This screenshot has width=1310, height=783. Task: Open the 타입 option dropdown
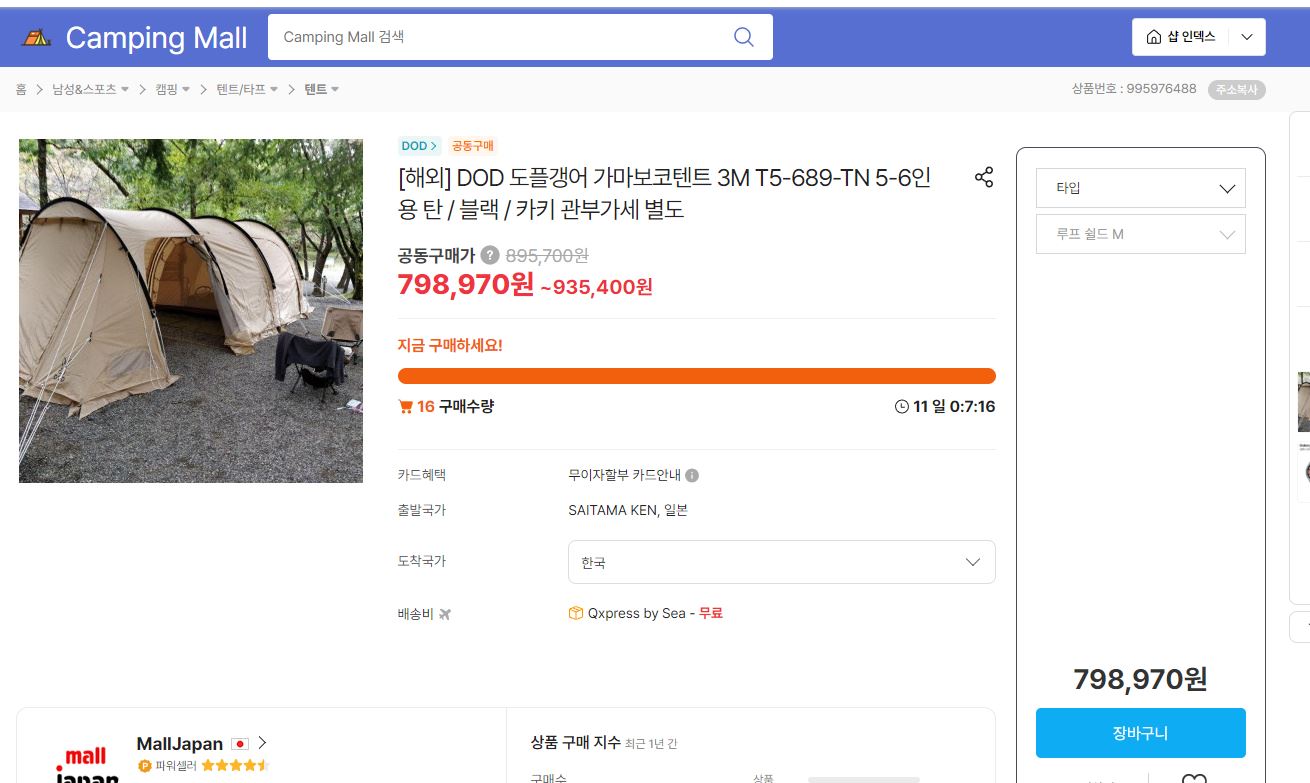[1141, 188]
